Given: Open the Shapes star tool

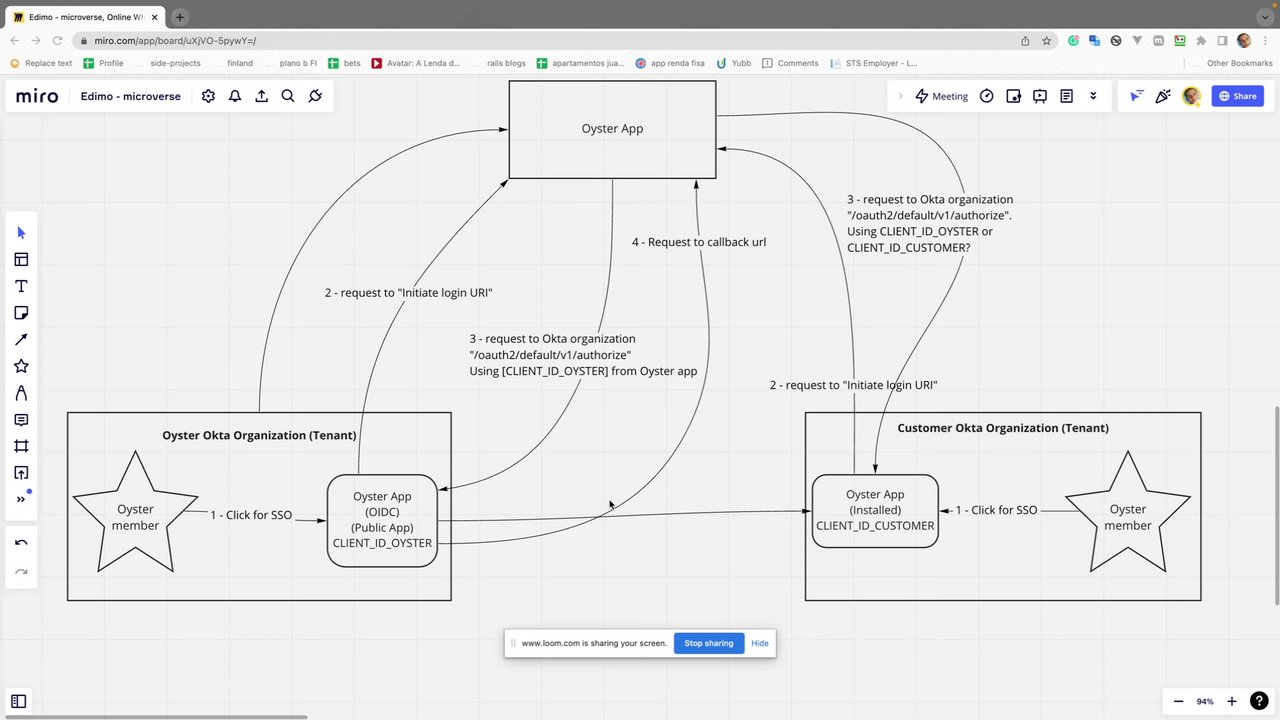Looking at the screenshot, I should click(21, 367).
